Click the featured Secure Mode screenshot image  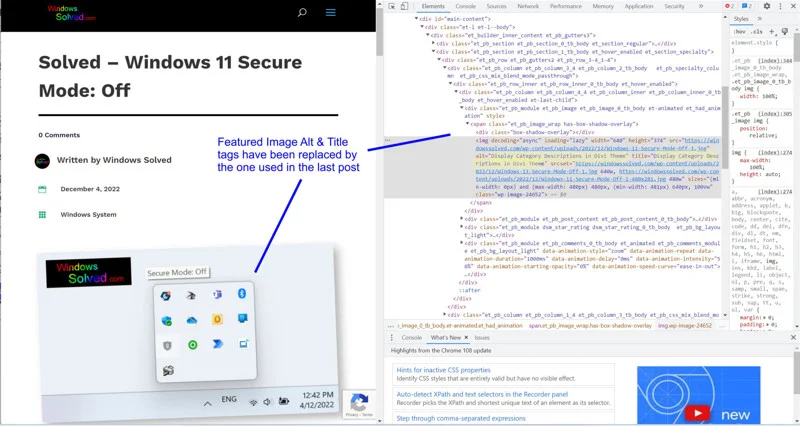188,335
